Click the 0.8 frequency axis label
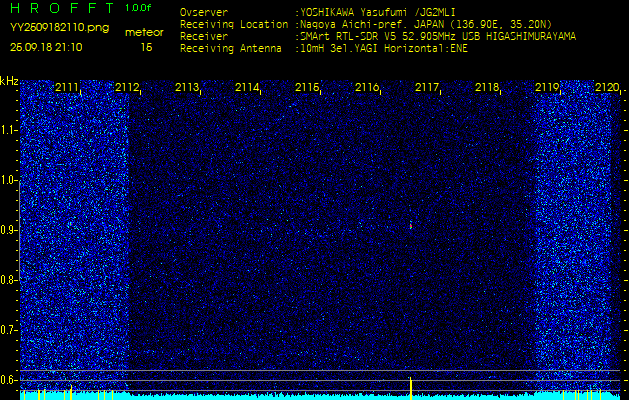The width and height of the screenshot is (629, 400). tap(7, 280)
